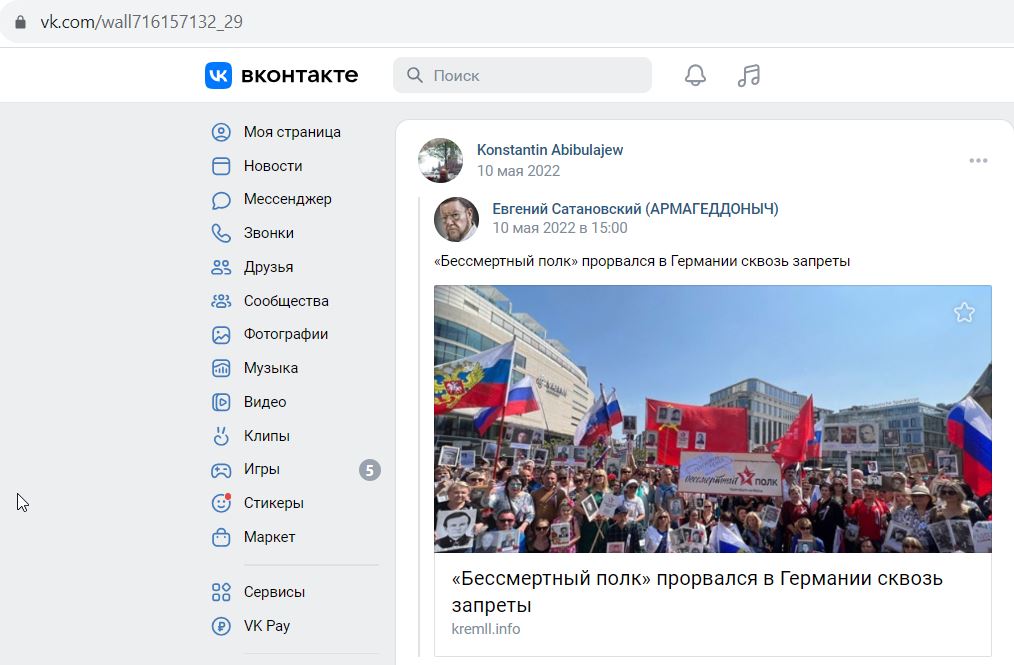Image resolution: width=1014 pixels, height=665 pixels.
Task: Open the notifications bell icon
Action: pos(695,75)
